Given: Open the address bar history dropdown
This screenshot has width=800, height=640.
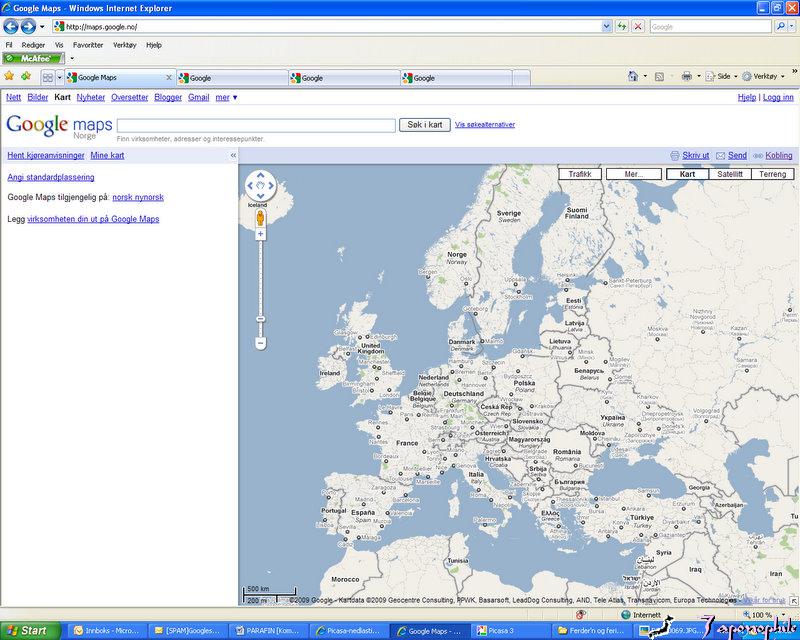Looking at the screenshot, I should coord(606,26).
